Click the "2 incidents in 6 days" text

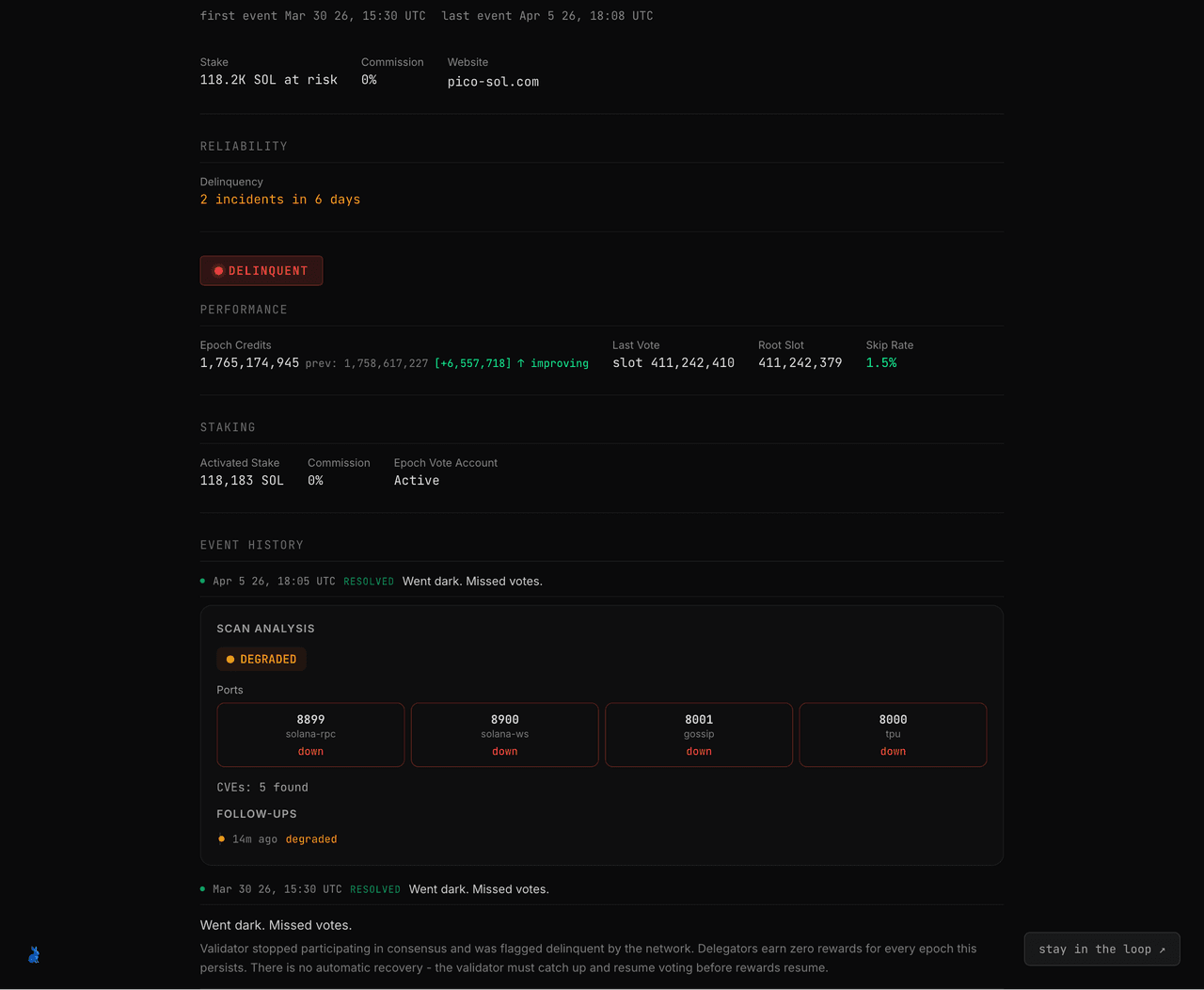279,200
